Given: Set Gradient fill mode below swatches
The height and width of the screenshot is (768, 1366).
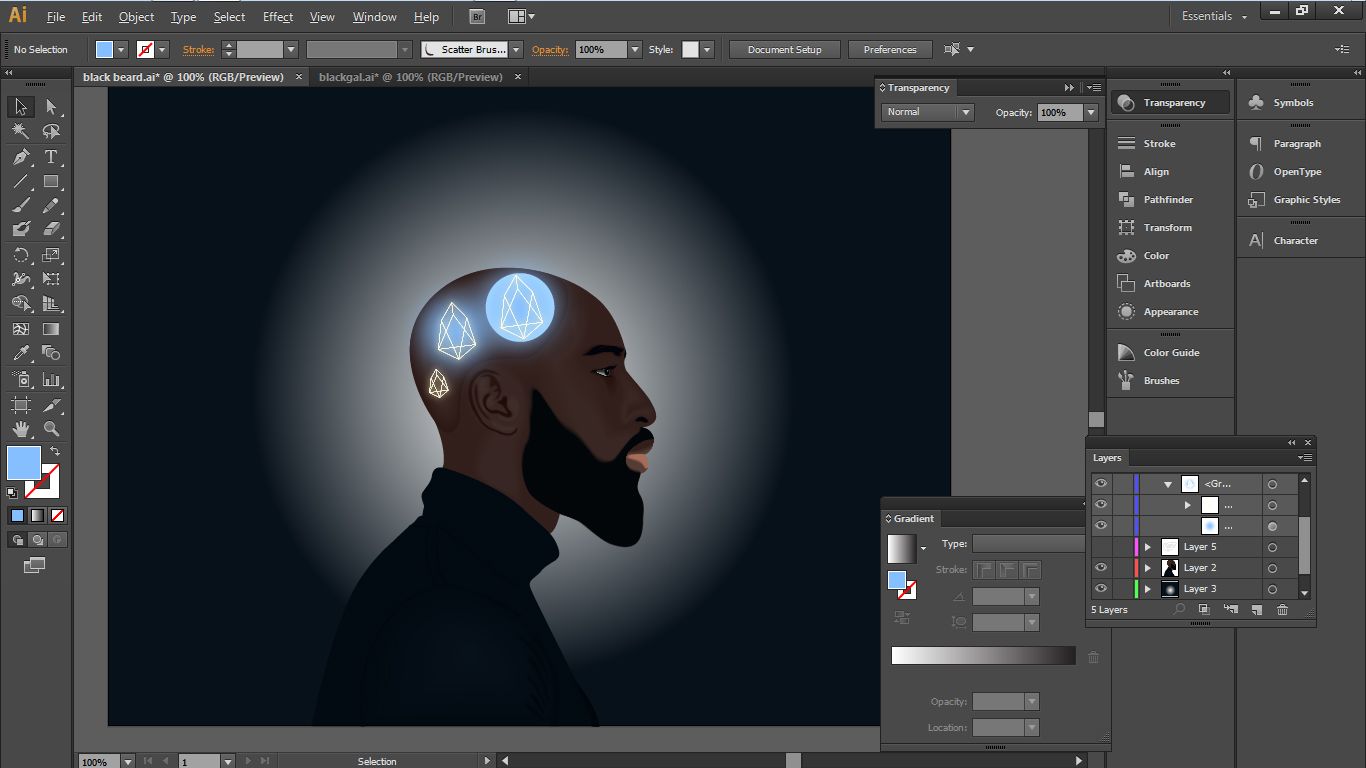Looking at the screenshot, I should pyautogui.click(x=37, y=516).
